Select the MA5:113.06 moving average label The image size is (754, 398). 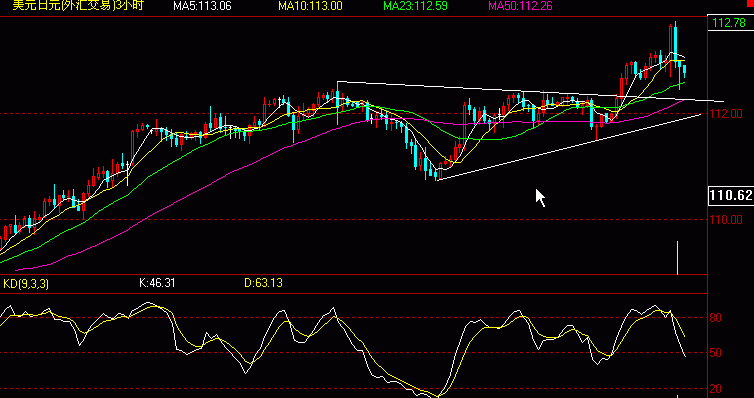(202, 6)
